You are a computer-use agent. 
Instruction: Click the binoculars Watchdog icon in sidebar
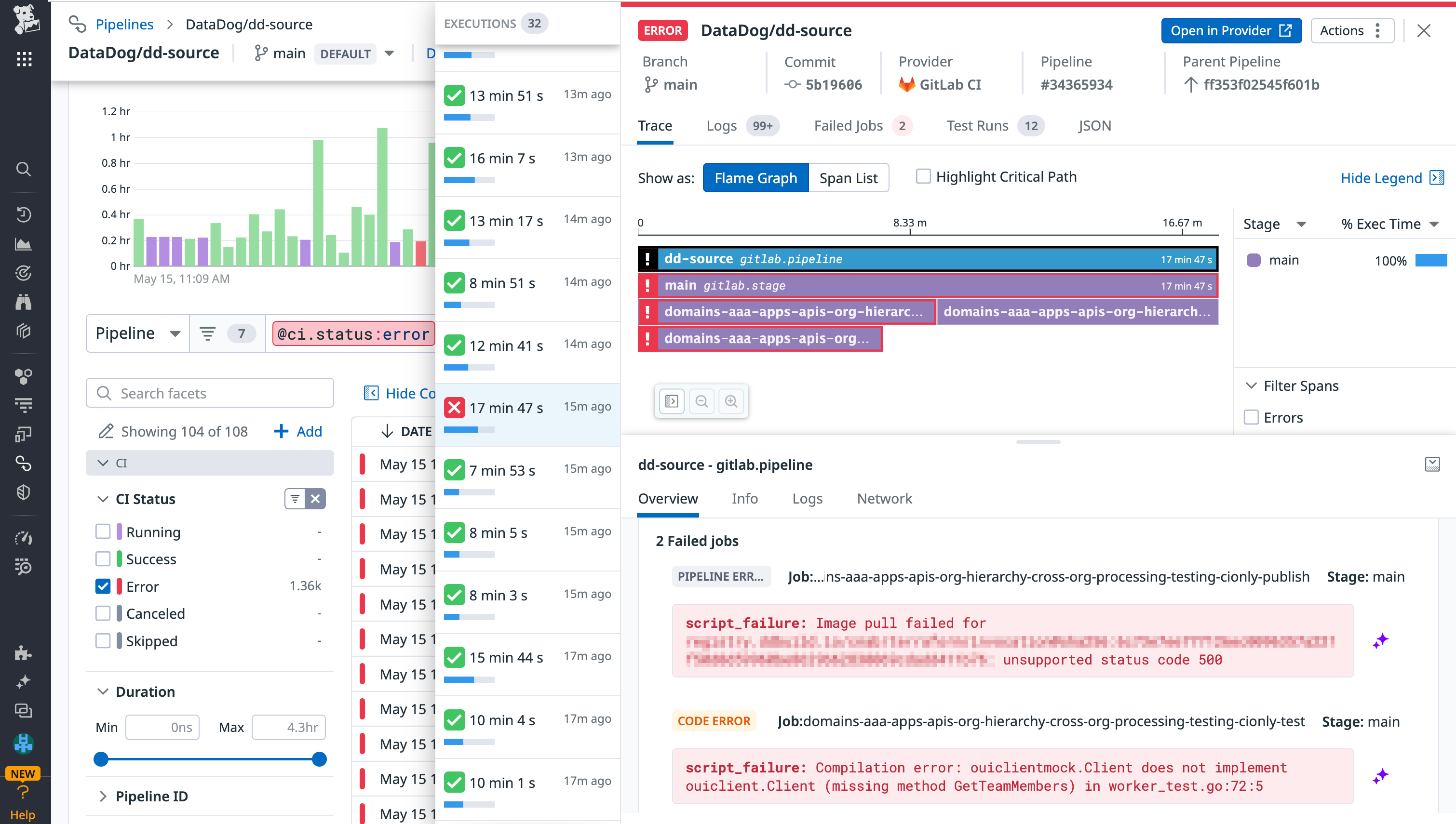[24, 302]
